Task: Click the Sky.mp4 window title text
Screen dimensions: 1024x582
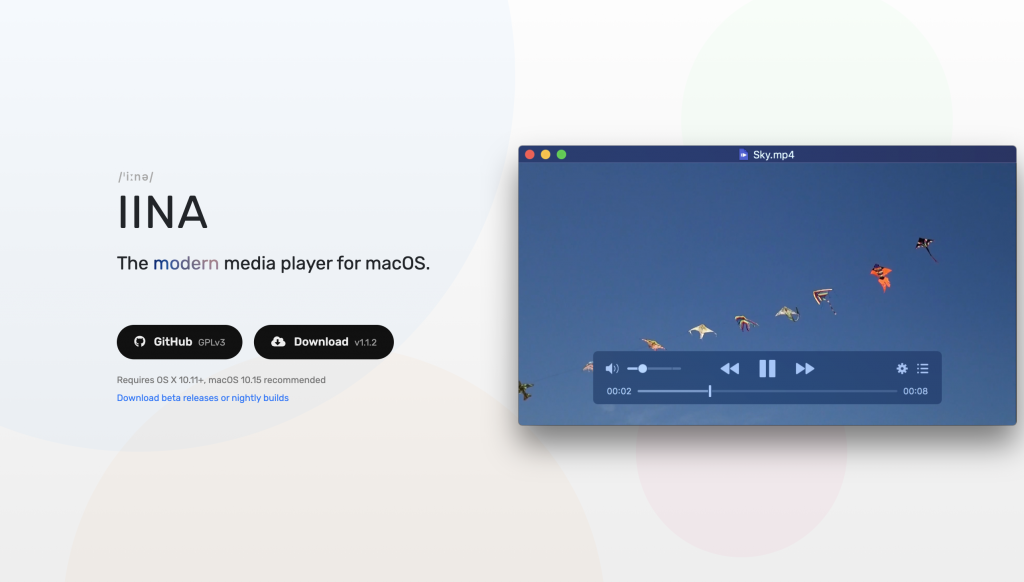Action: [x=773, y=155]
